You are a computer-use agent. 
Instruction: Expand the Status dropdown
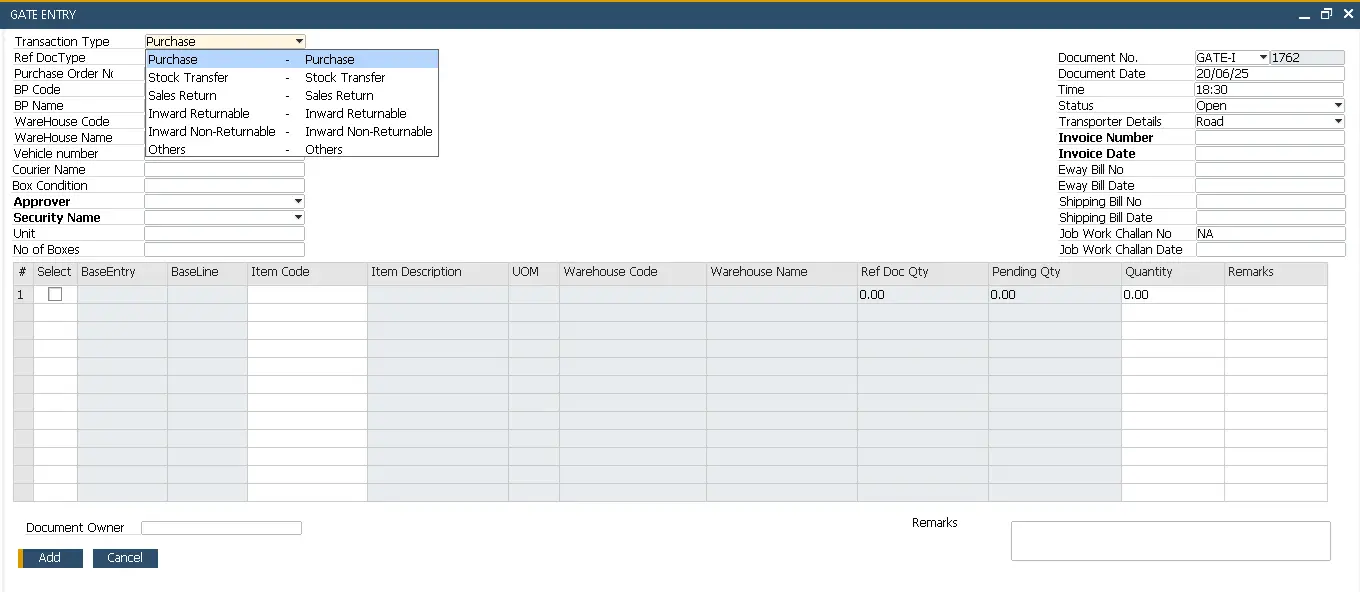tap(1338, 106)
